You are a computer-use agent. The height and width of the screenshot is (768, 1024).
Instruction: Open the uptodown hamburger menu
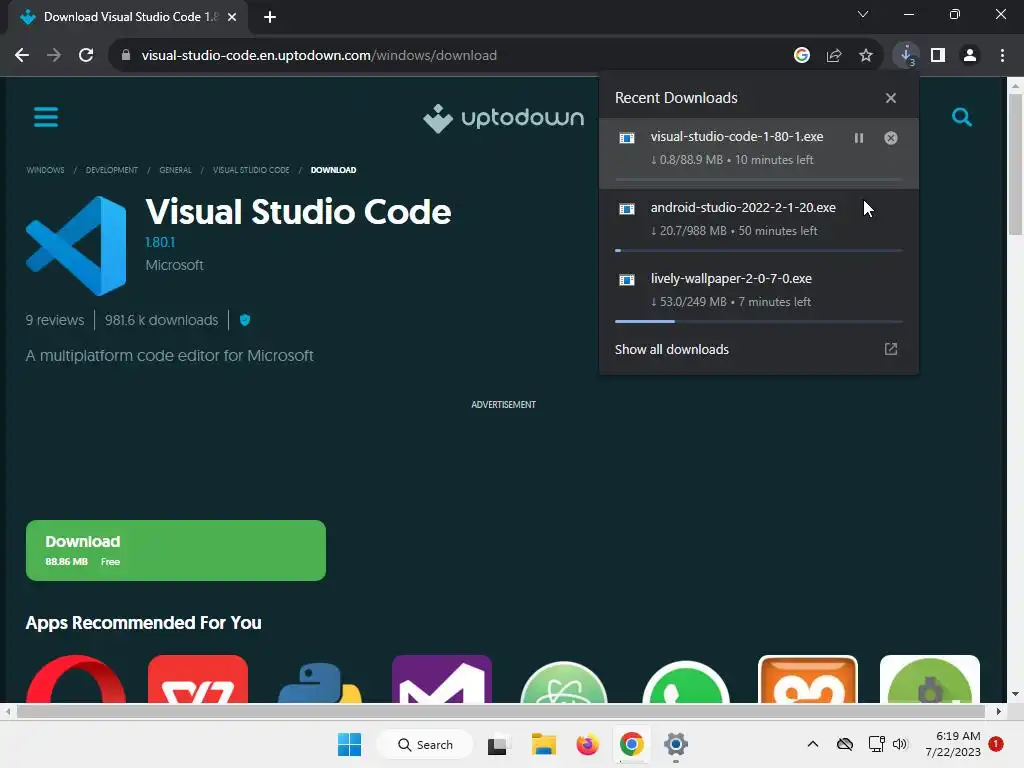pos(46,117)
